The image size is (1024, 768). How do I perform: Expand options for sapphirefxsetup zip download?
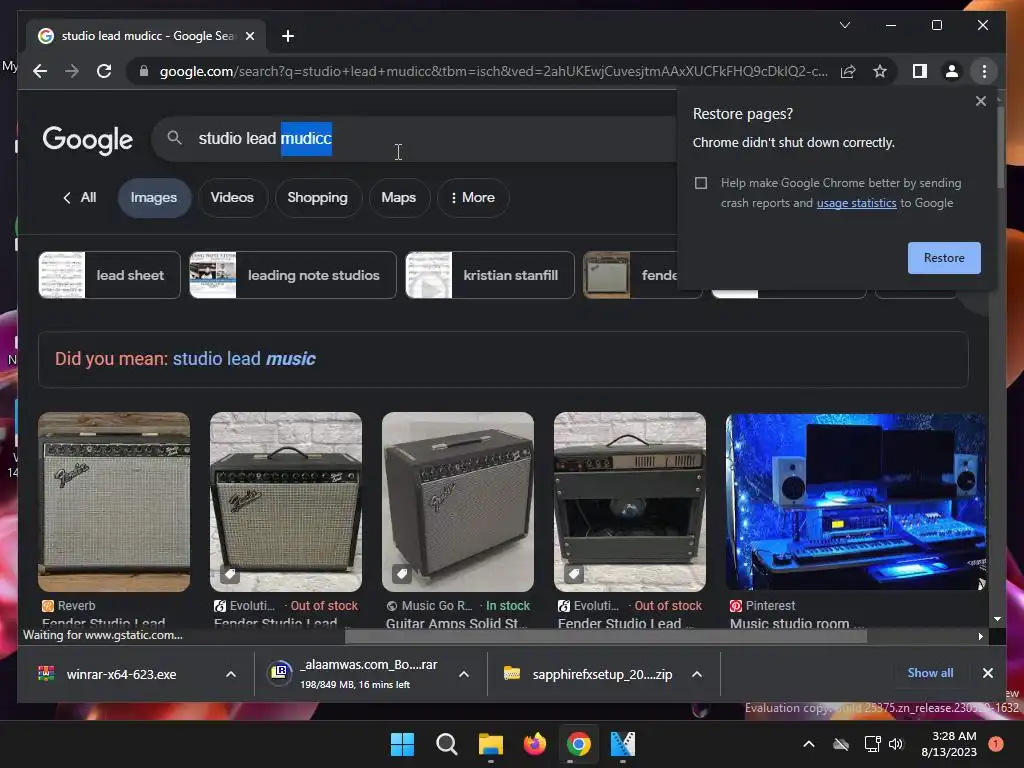(x=697, y=674)
